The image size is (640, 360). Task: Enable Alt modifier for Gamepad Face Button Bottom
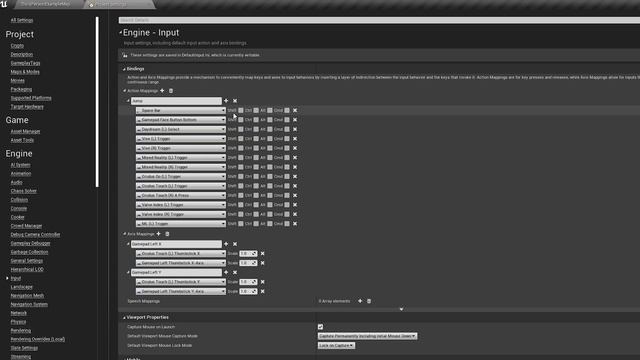coord(270,120)
